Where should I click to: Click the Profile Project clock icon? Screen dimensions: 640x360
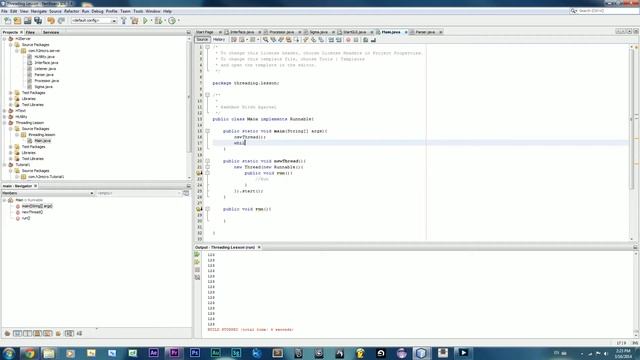(172, 20)
